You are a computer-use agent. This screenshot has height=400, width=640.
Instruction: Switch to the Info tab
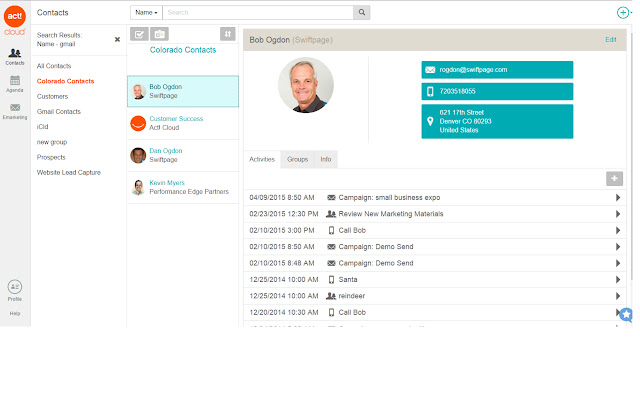326,159
